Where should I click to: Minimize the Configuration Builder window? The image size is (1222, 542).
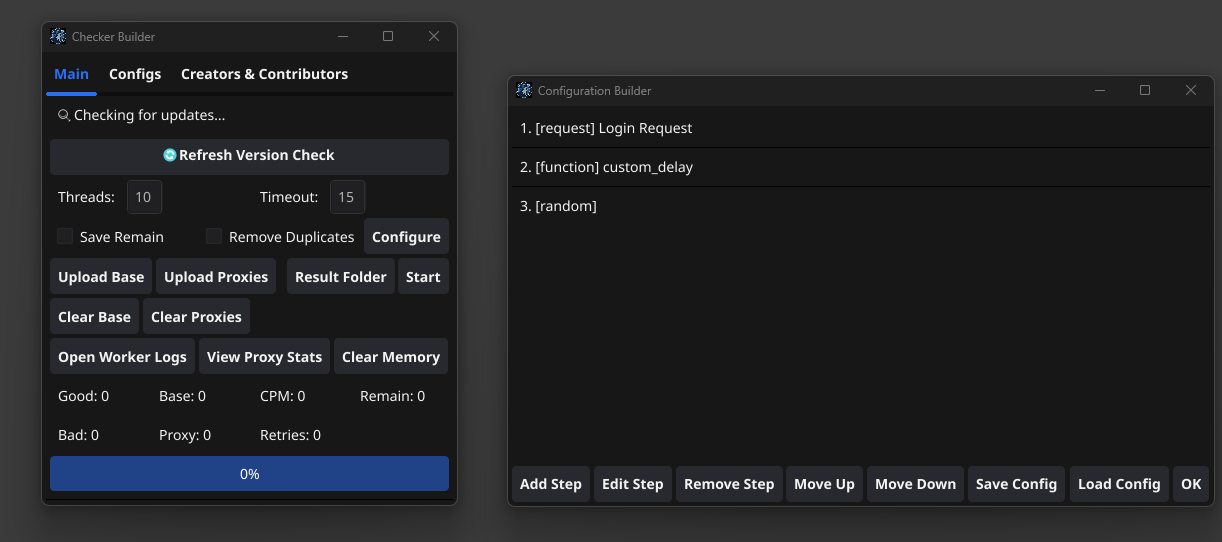[x=1100, y=90]
